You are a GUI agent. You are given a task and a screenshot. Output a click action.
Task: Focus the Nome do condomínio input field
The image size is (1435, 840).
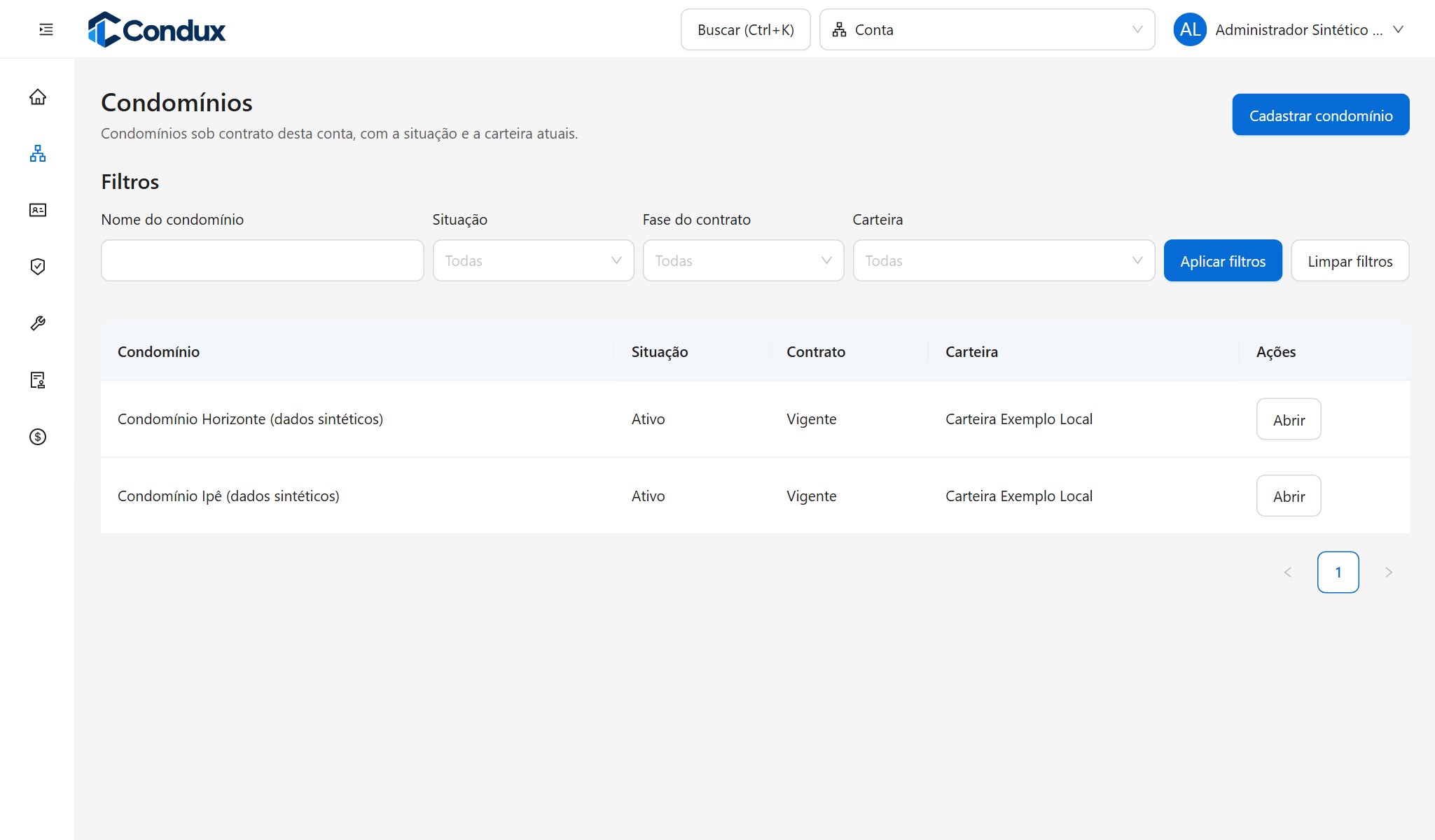[x=262, y=260]
